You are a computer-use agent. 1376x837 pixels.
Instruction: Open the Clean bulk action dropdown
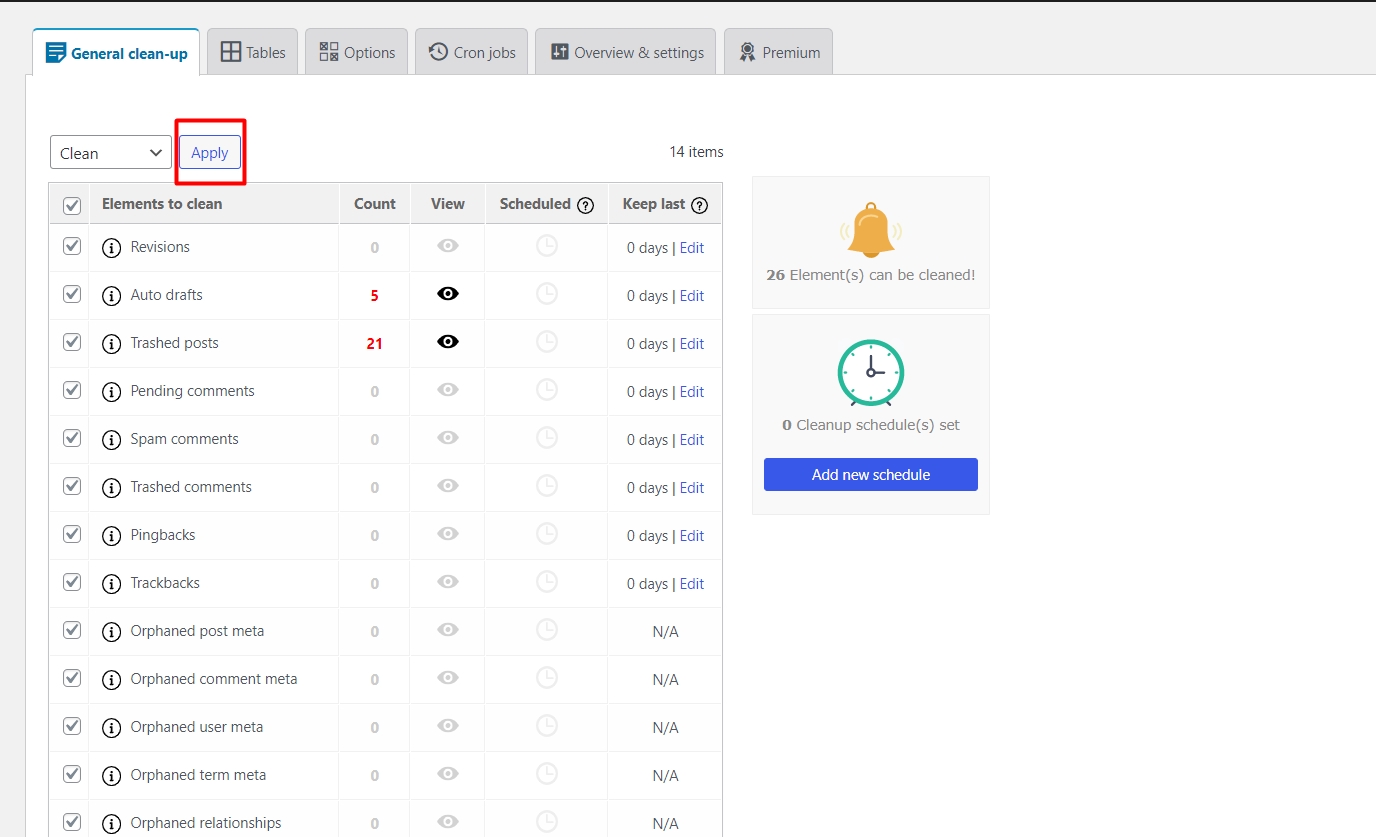coord(111,153)
